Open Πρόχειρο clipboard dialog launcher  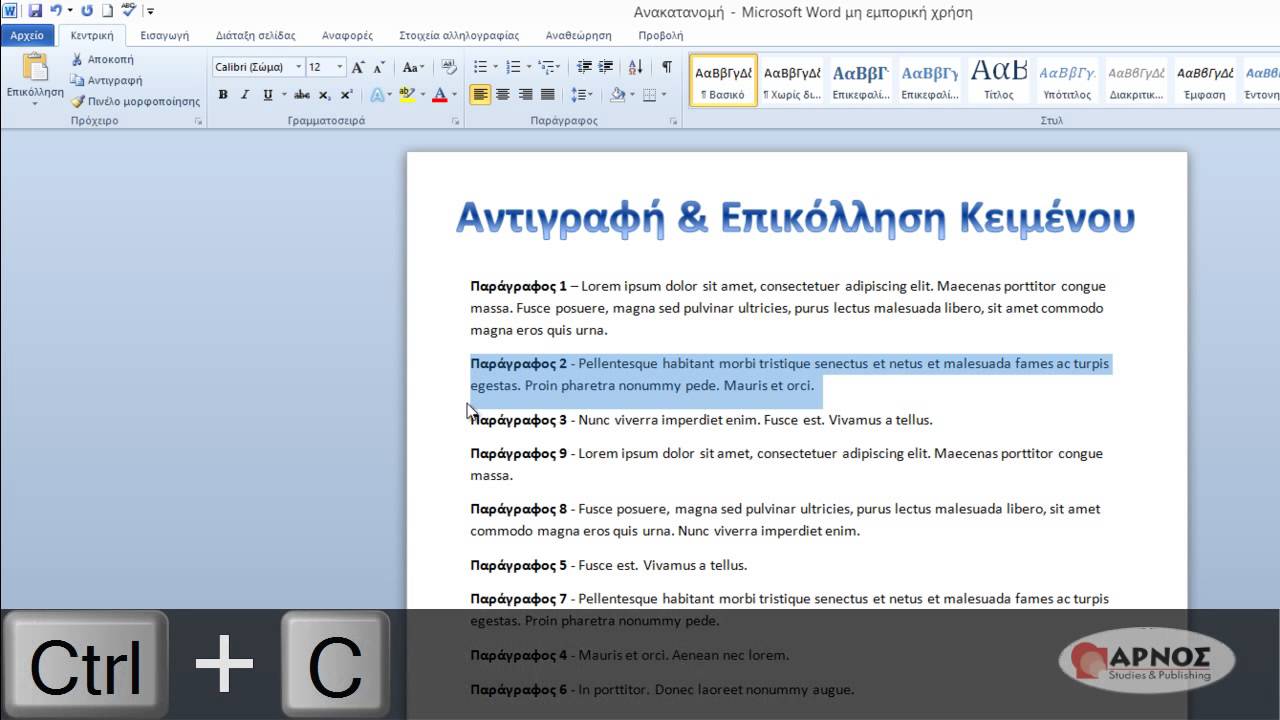click(198, 121)
